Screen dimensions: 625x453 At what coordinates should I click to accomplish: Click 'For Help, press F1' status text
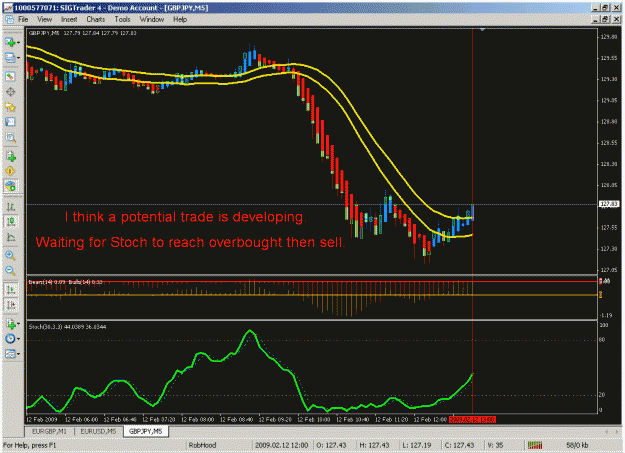click(29, 445)
